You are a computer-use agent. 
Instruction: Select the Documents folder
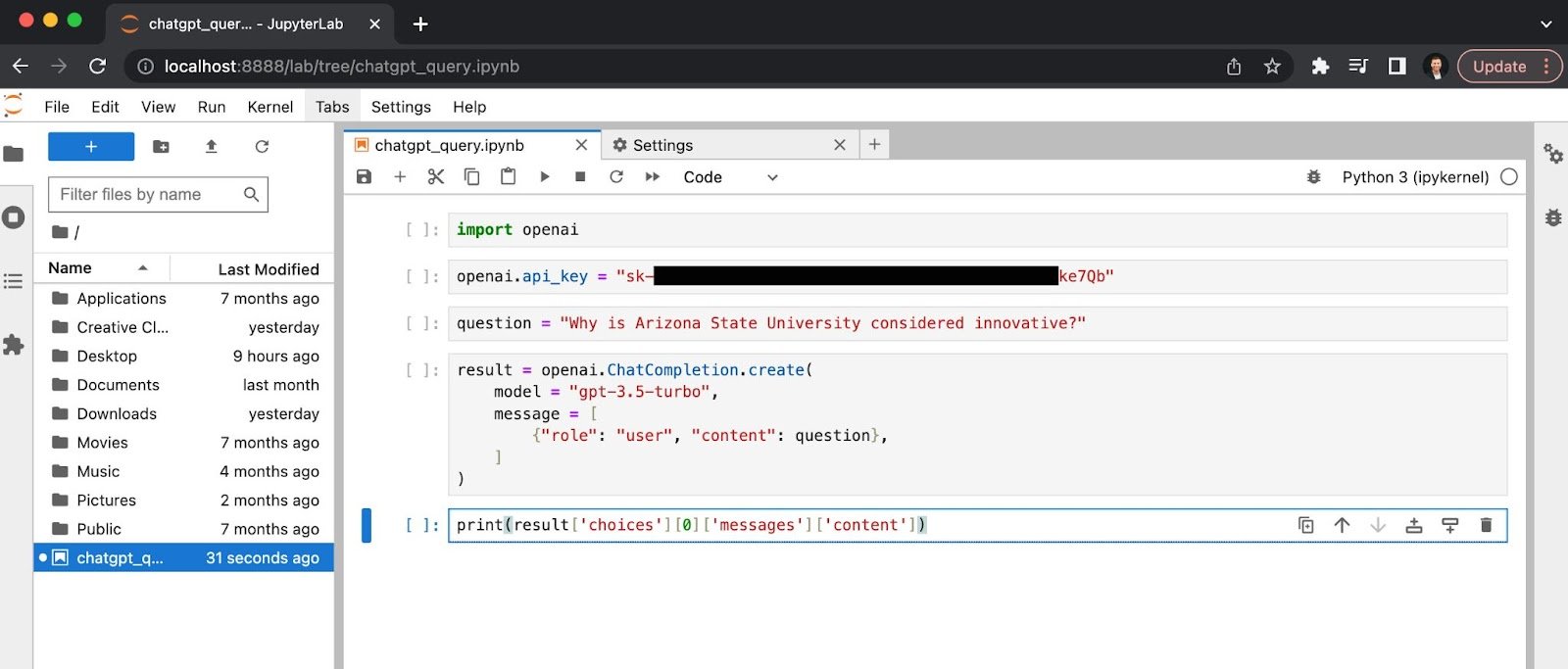[x=184, y=385]
